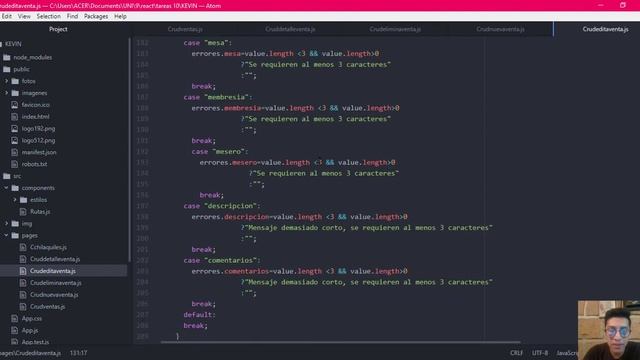
Task: Click the estilos folder icon
Action: point(23,200)
